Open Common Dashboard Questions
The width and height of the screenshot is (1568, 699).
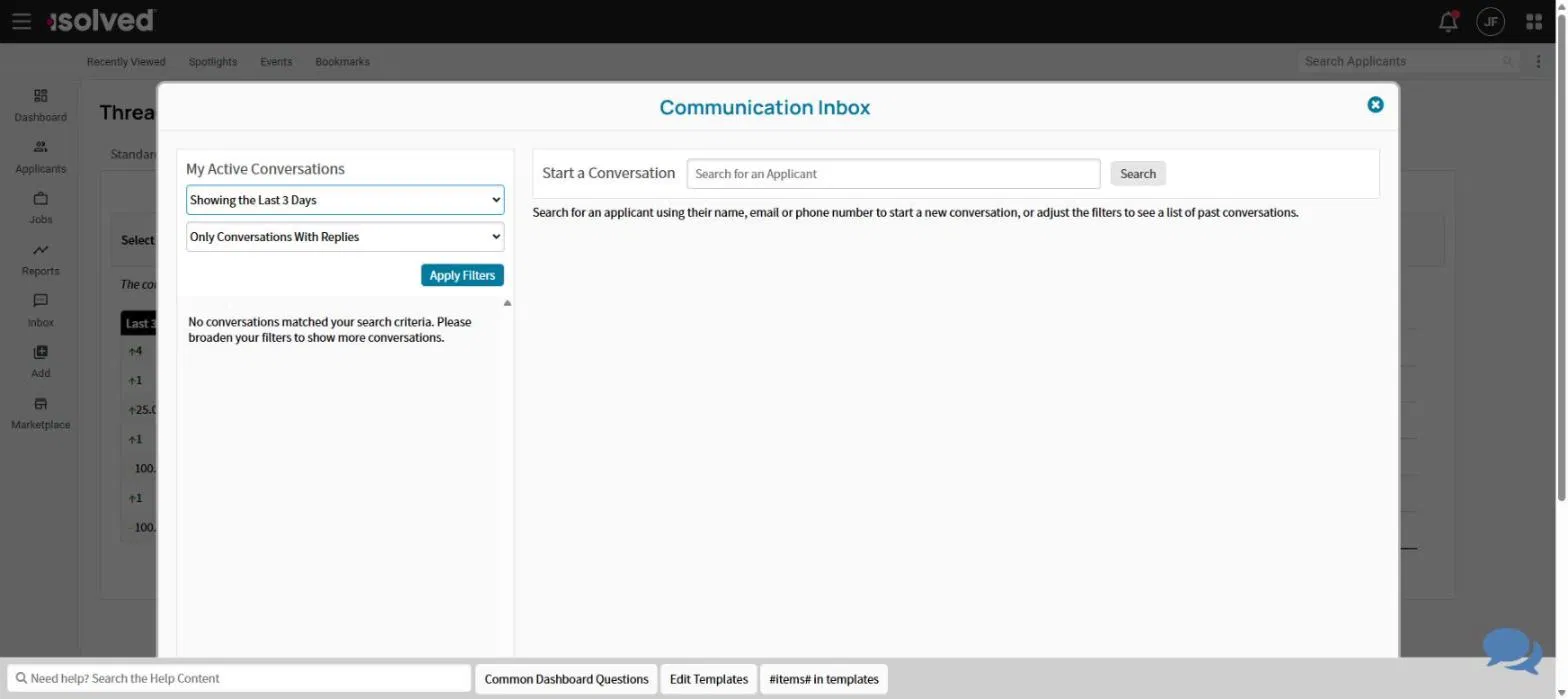566,679
